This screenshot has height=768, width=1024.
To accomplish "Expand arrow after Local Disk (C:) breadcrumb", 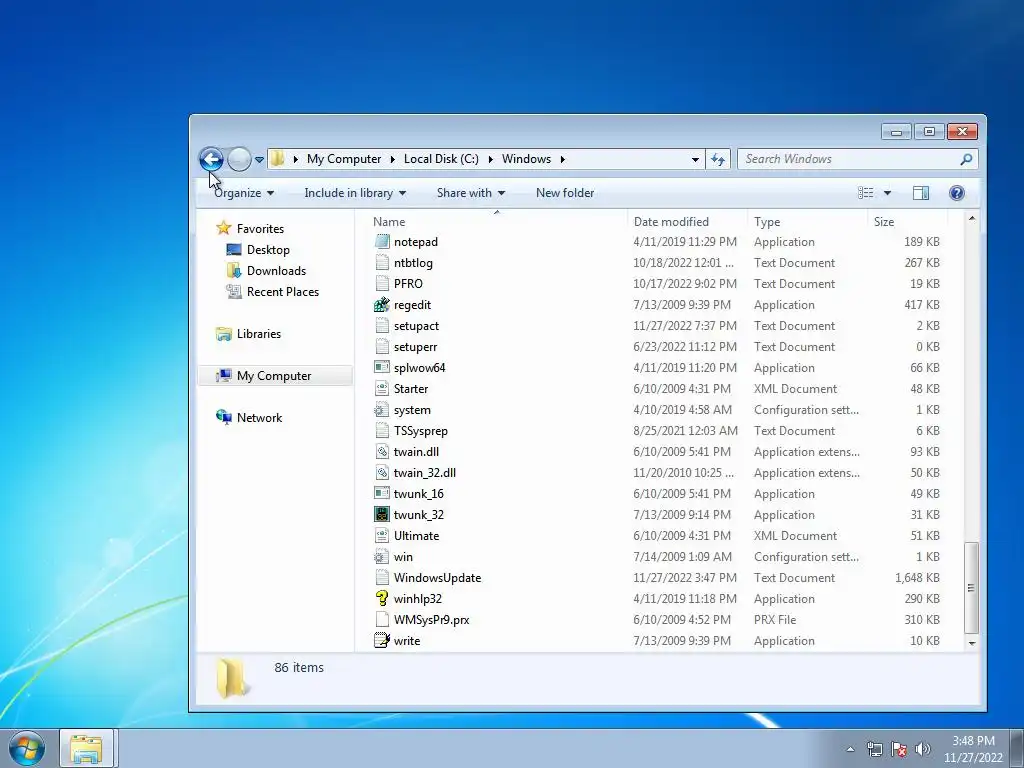I will (x=490, y=159).
